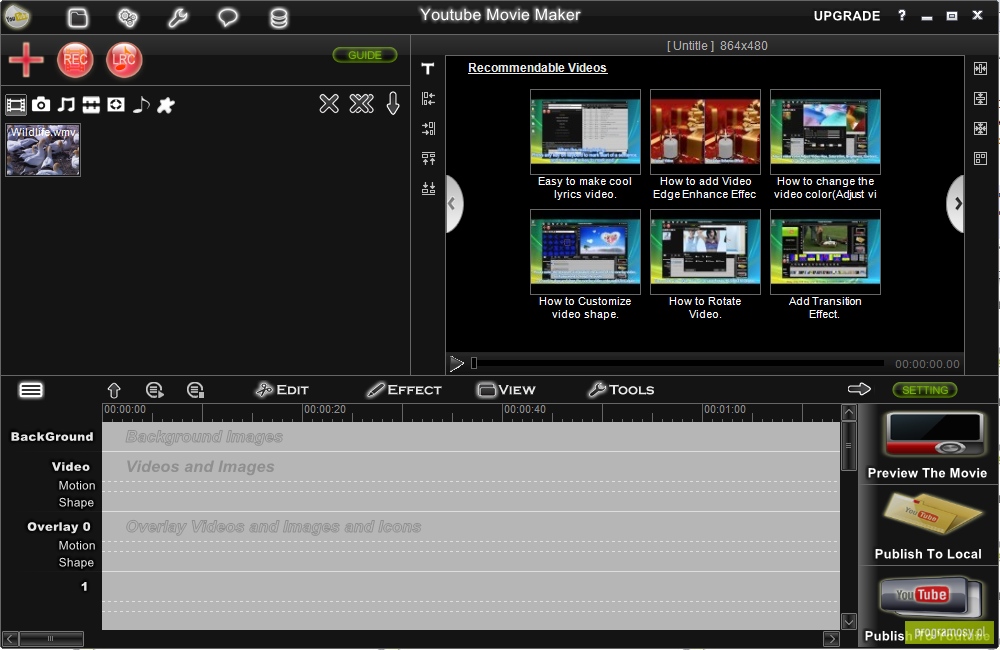This screenshot has height=650, width=1000.
Task: Select the fifth media filter icon before single note
Action: click(x=116, y=105)
